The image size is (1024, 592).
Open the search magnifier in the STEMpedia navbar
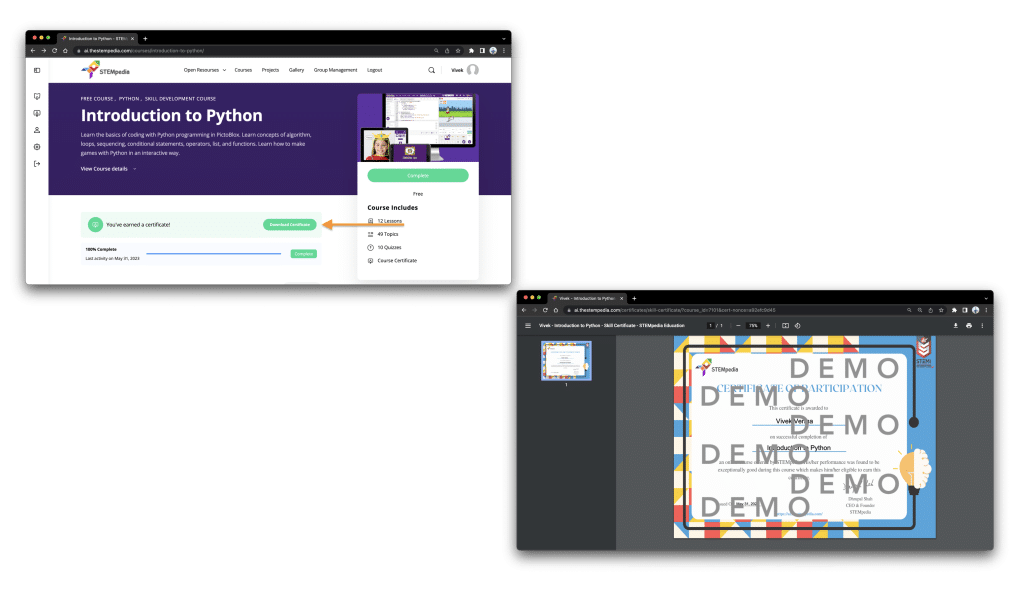click(x=432, y=70)
